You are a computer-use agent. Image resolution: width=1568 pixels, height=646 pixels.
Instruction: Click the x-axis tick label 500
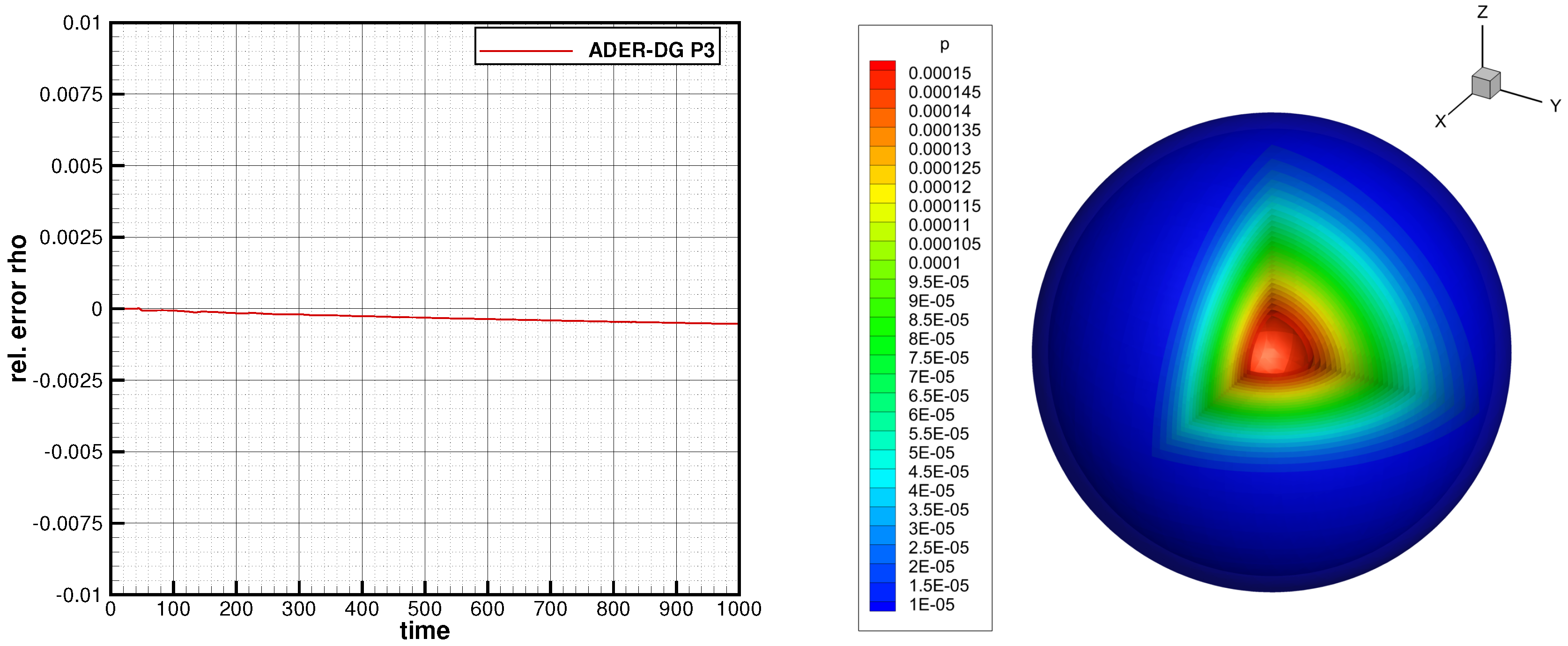point(425,609)
